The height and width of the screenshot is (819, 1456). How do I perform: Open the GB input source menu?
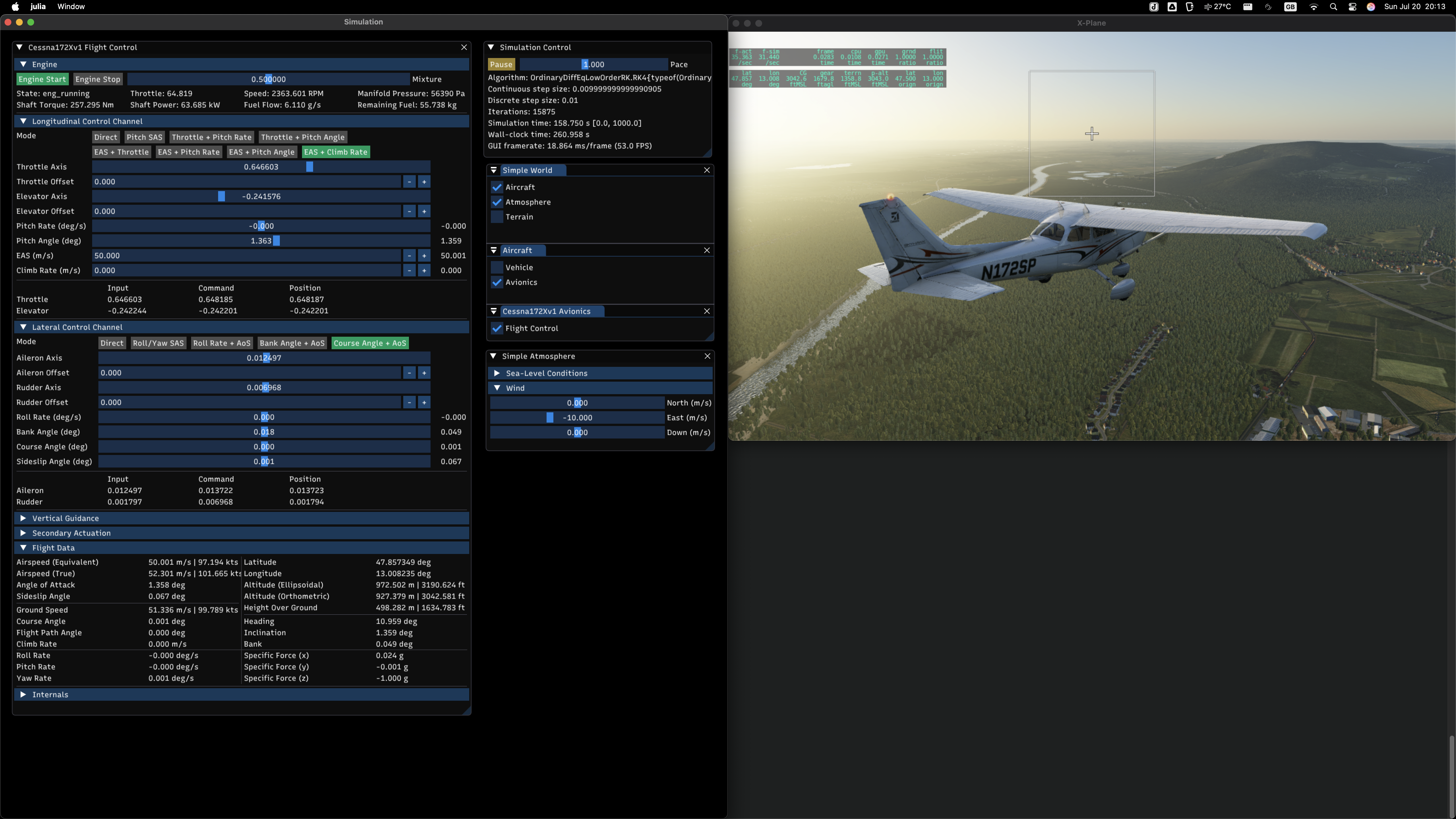1290,7
